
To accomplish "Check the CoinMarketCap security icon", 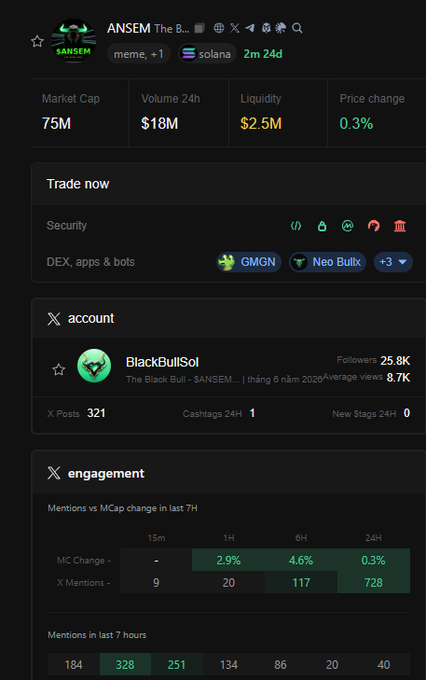I will (347, 226).
